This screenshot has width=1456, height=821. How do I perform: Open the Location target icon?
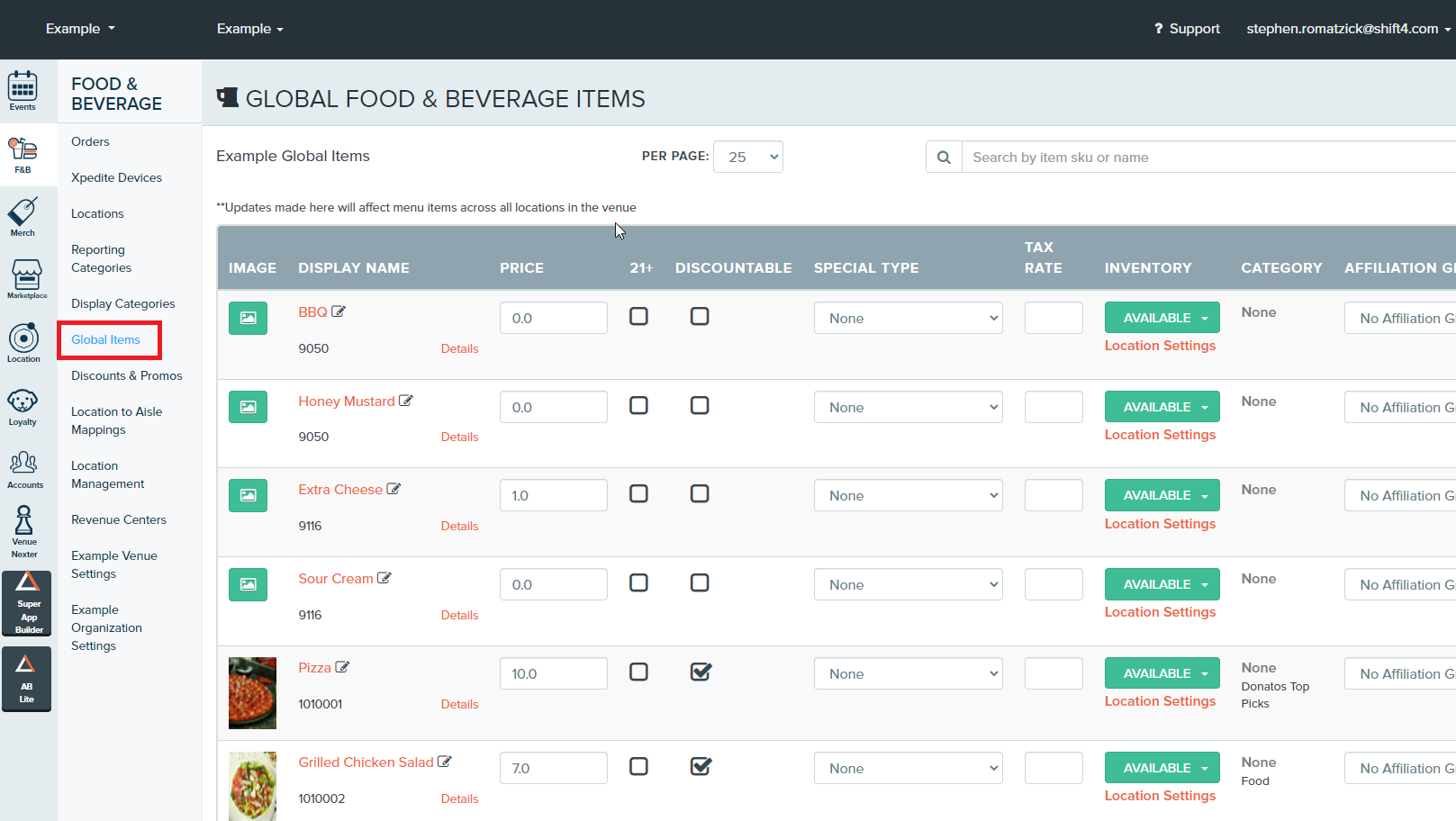pos(23,343)
